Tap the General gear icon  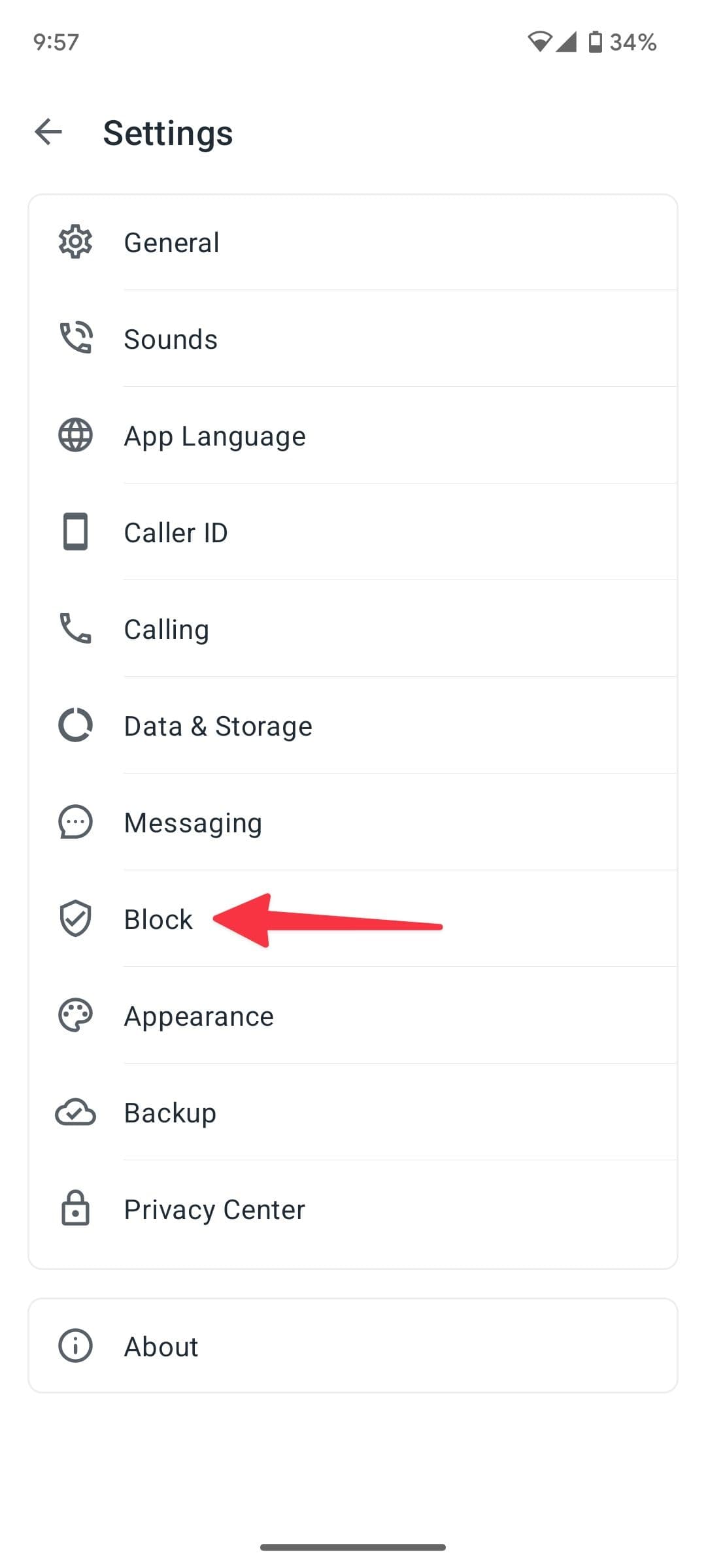[x=75, y=242]
